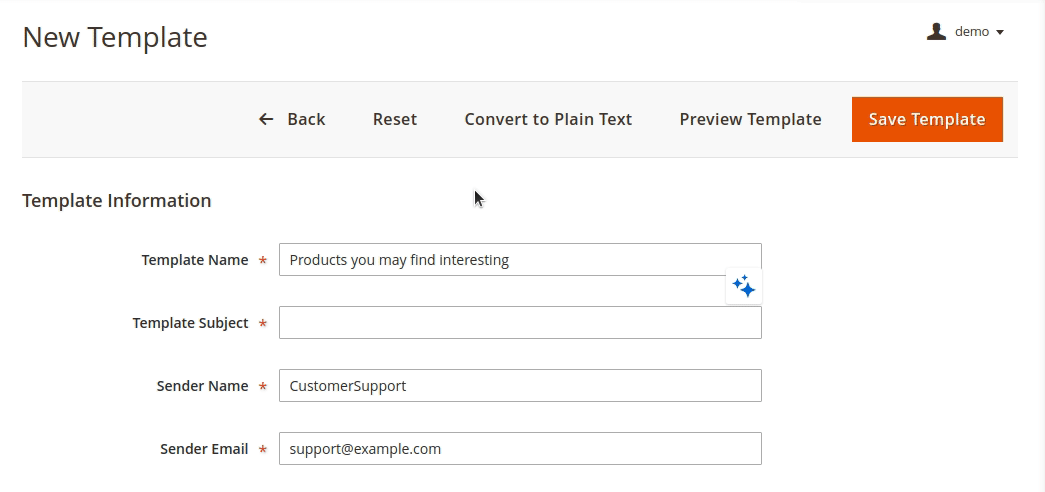Image resolution: width=1045 pixels, height=492 pixels.
Task: Click the sparkle AI assistant icon
Action: point(743,287)
